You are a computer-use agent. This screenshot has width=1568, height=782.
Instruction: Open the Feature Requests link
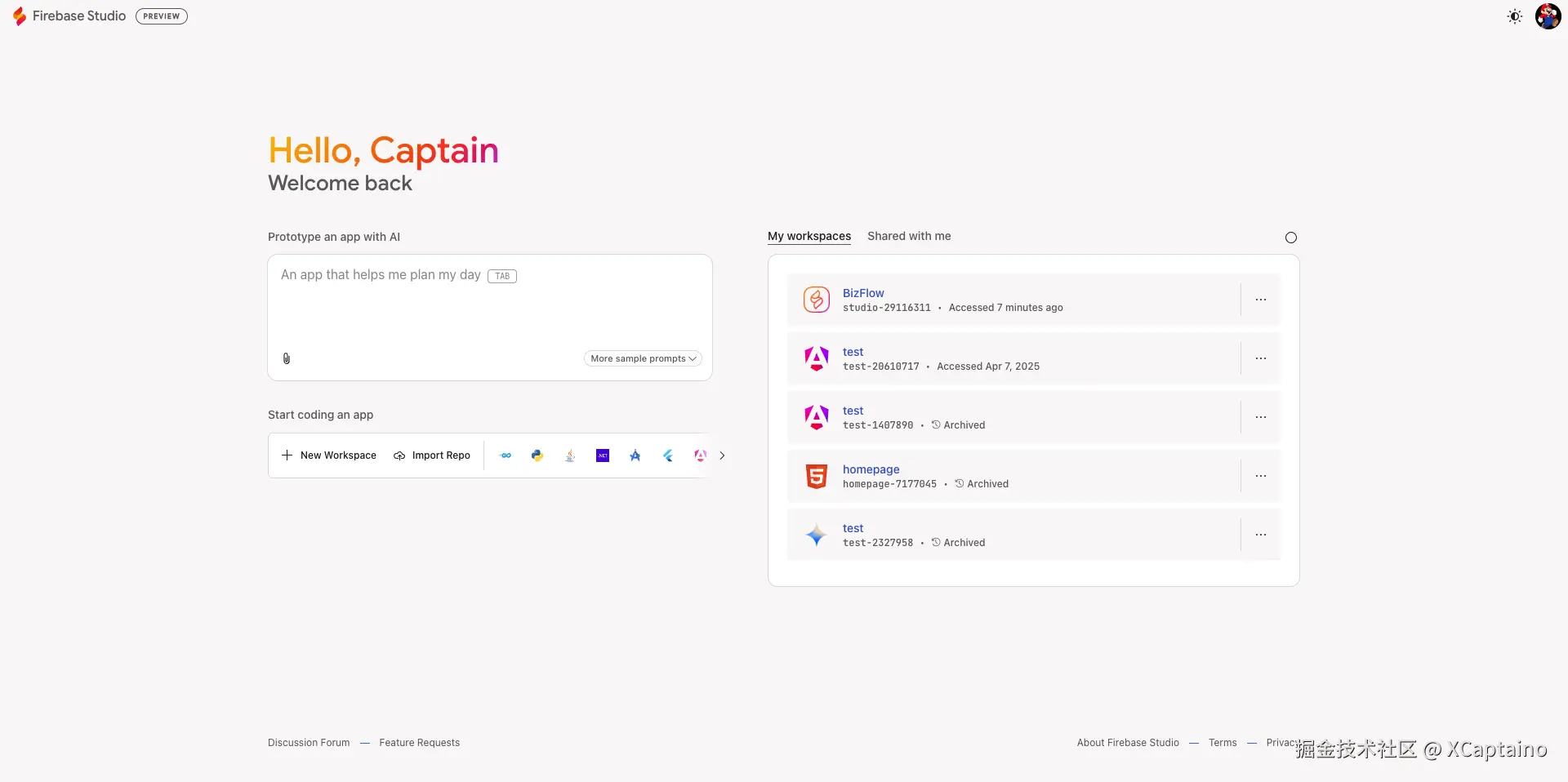coord(420,743)
